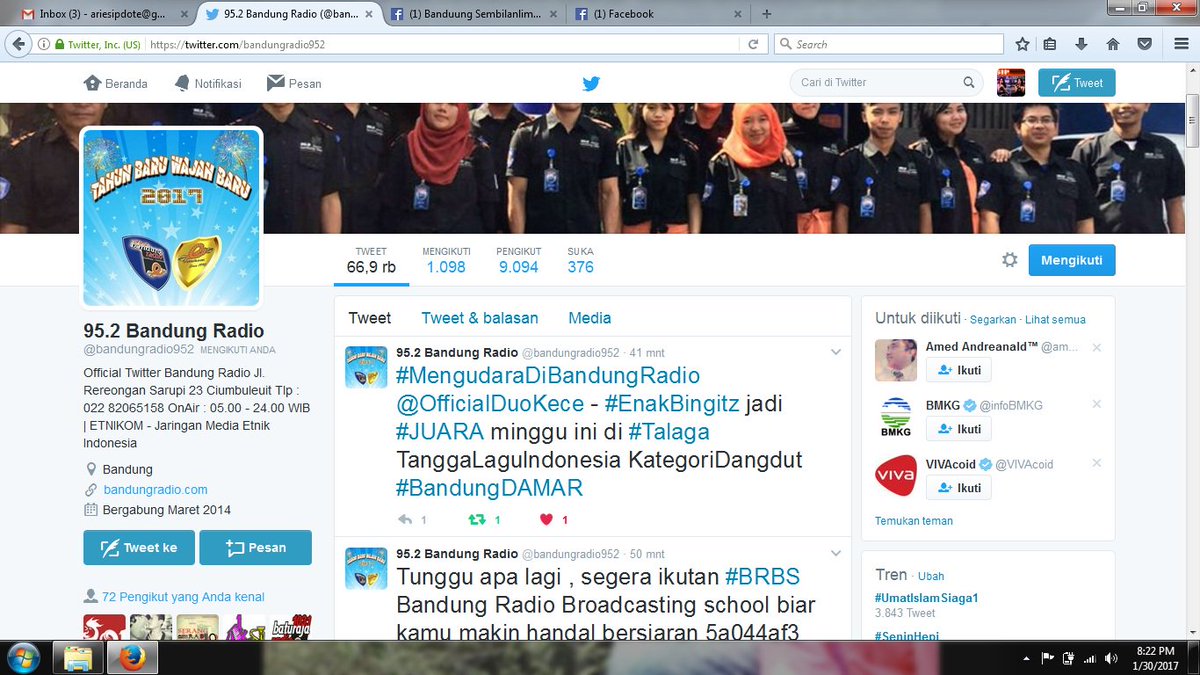Open the profile settings gear icon
Viewport: 1200px width, 675px height.
click(x=1010, y=259)
